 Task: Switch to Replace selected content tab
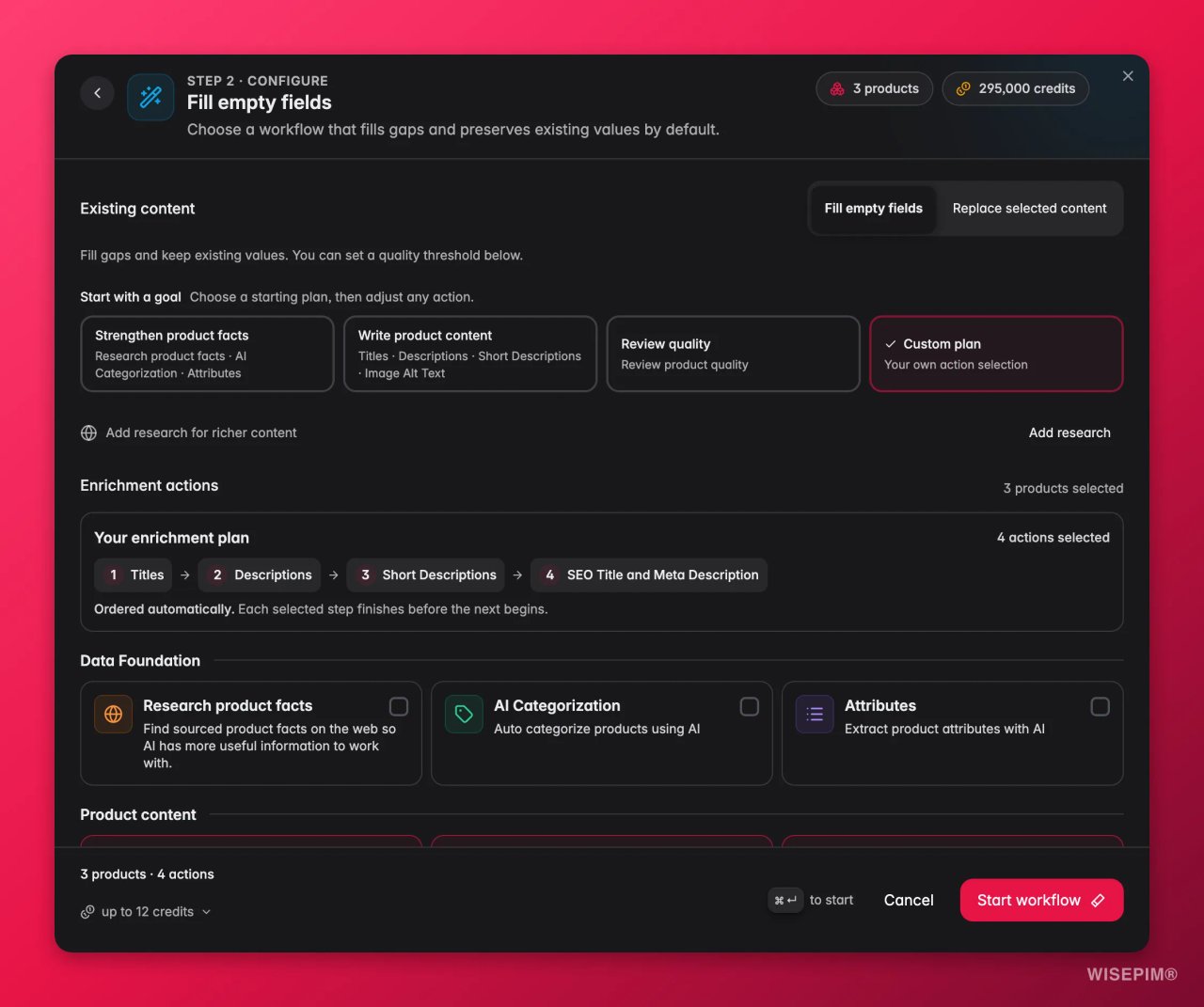click(x=1029, y=208)
